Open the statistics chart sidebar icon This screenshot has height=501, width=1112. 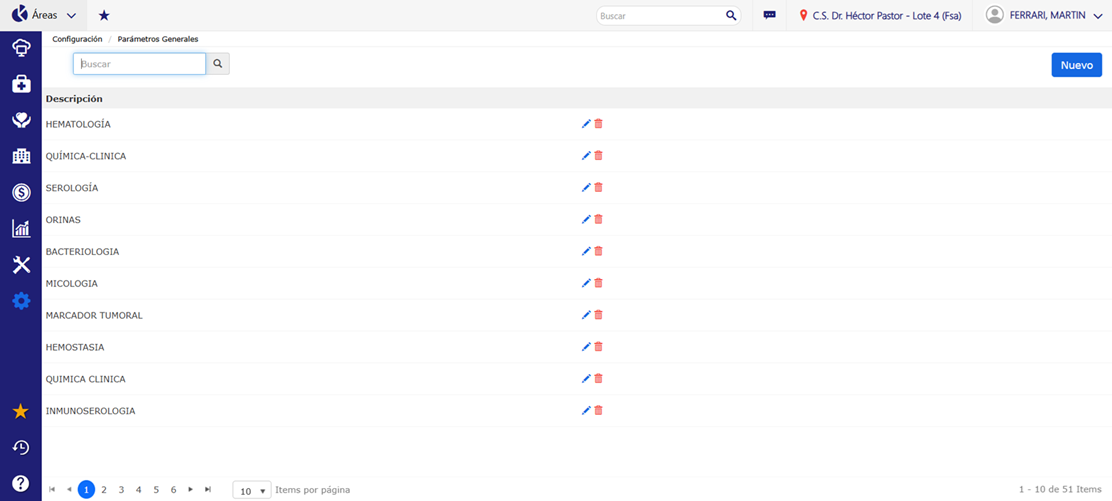(21, 229)
